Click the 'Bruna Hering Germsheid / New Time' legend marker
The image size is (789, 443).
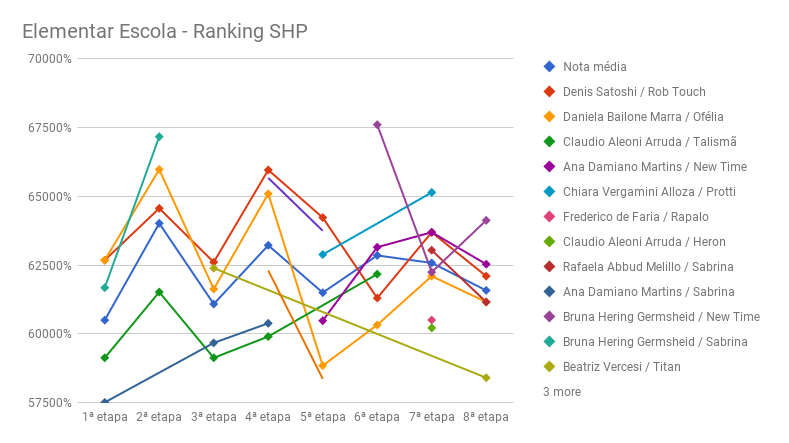(x=549, y=317)
